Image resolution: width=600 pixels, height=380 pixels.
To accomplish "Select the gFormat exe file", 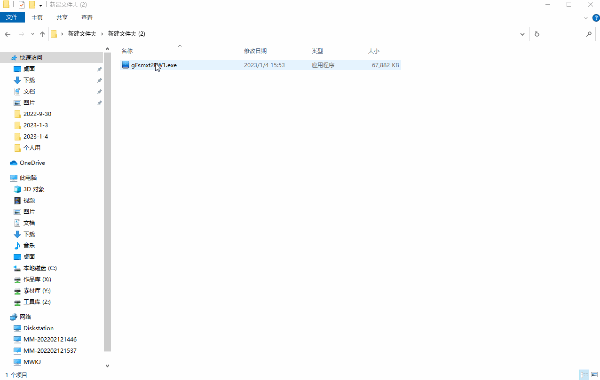I will click(x=153, y=65).
